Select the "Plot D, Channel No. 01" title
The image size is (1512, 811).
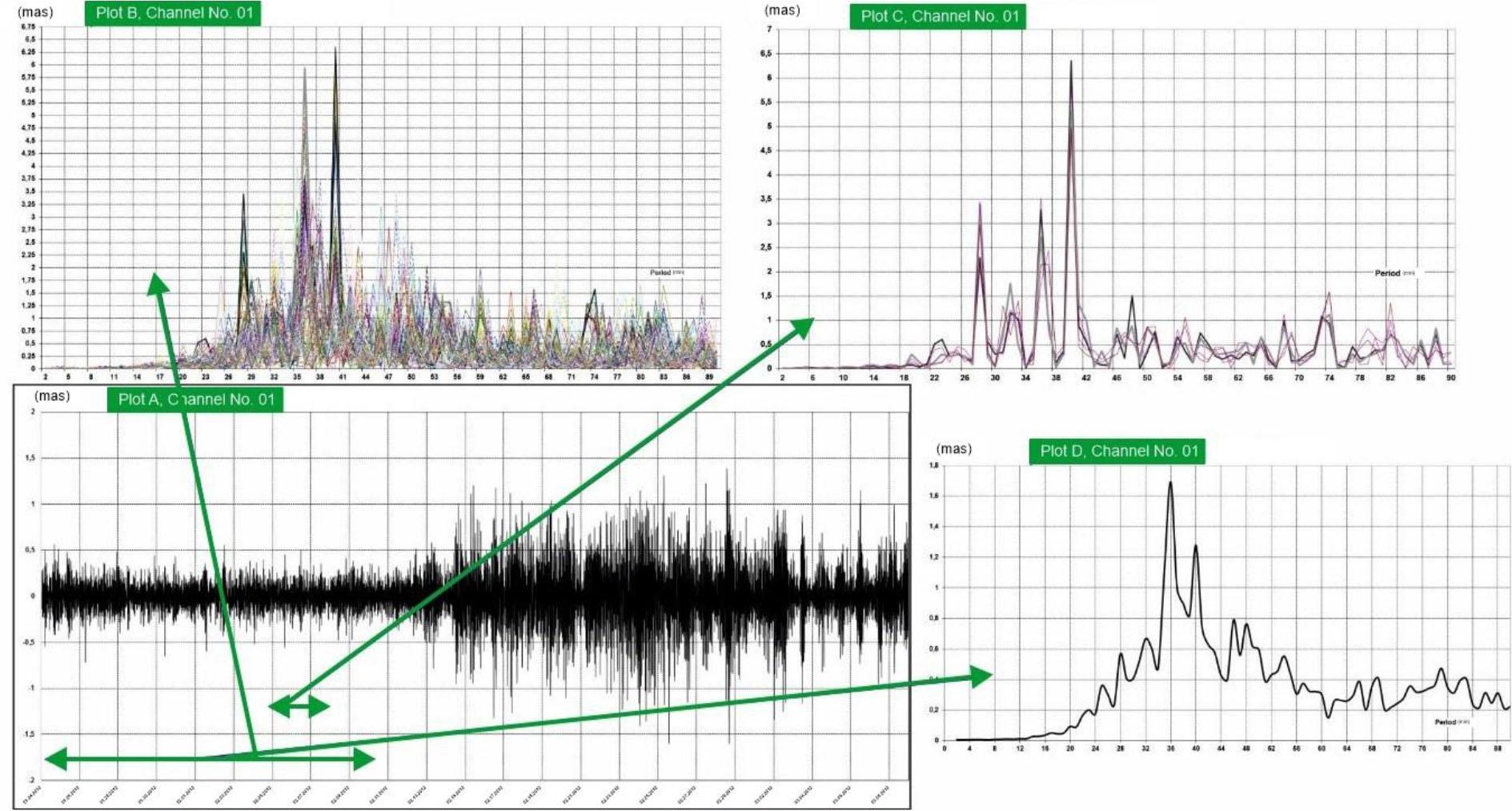pyautogui.click(x=1117, y=452)
